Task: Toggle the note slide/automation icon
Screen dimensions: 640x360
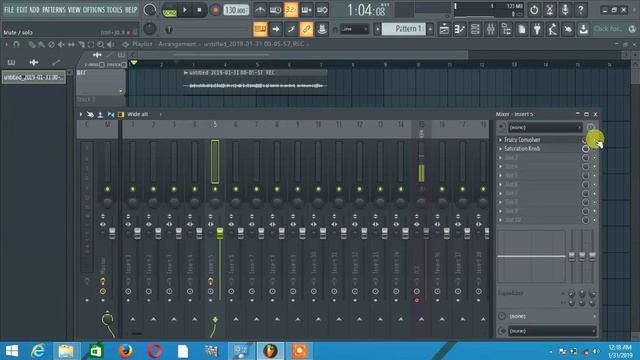Action: (291, 29)
